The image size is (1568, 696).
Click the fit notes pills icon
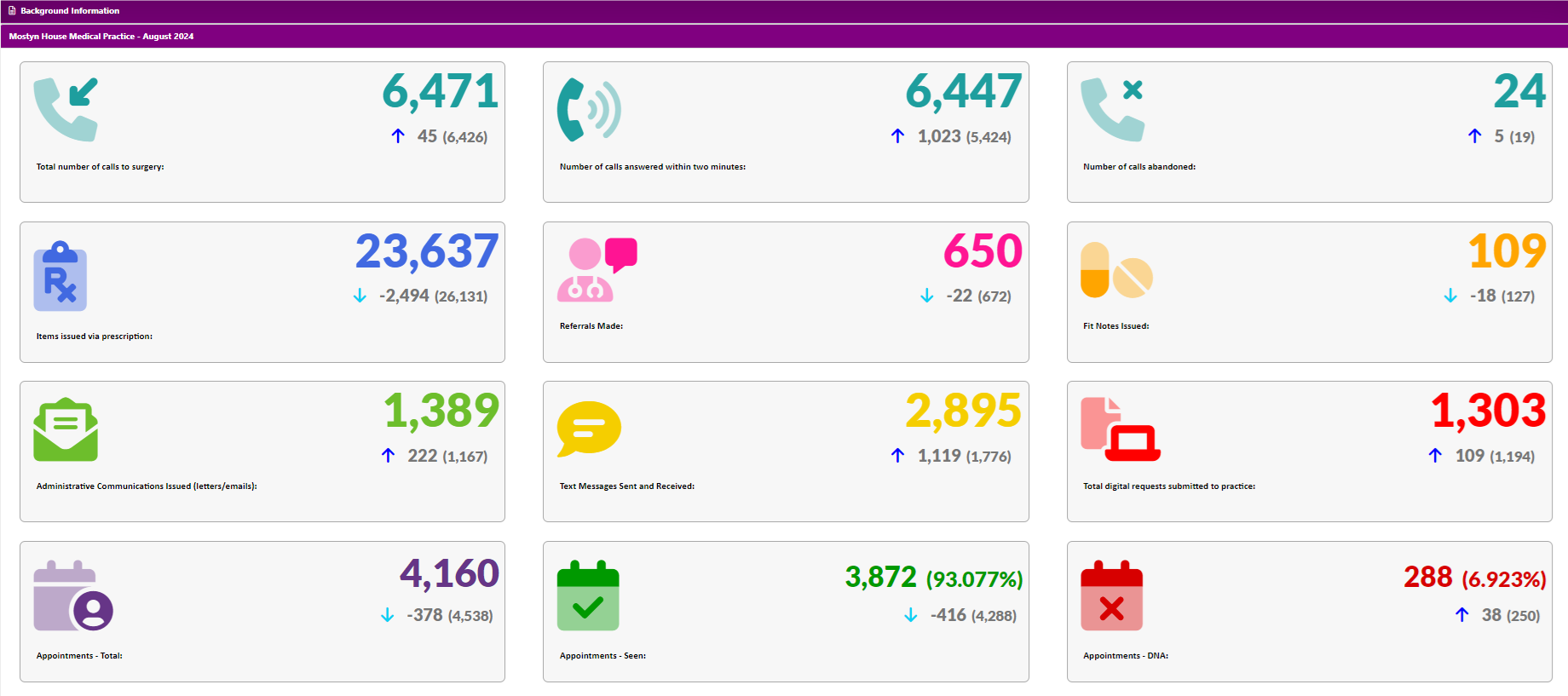[1116, 270]
